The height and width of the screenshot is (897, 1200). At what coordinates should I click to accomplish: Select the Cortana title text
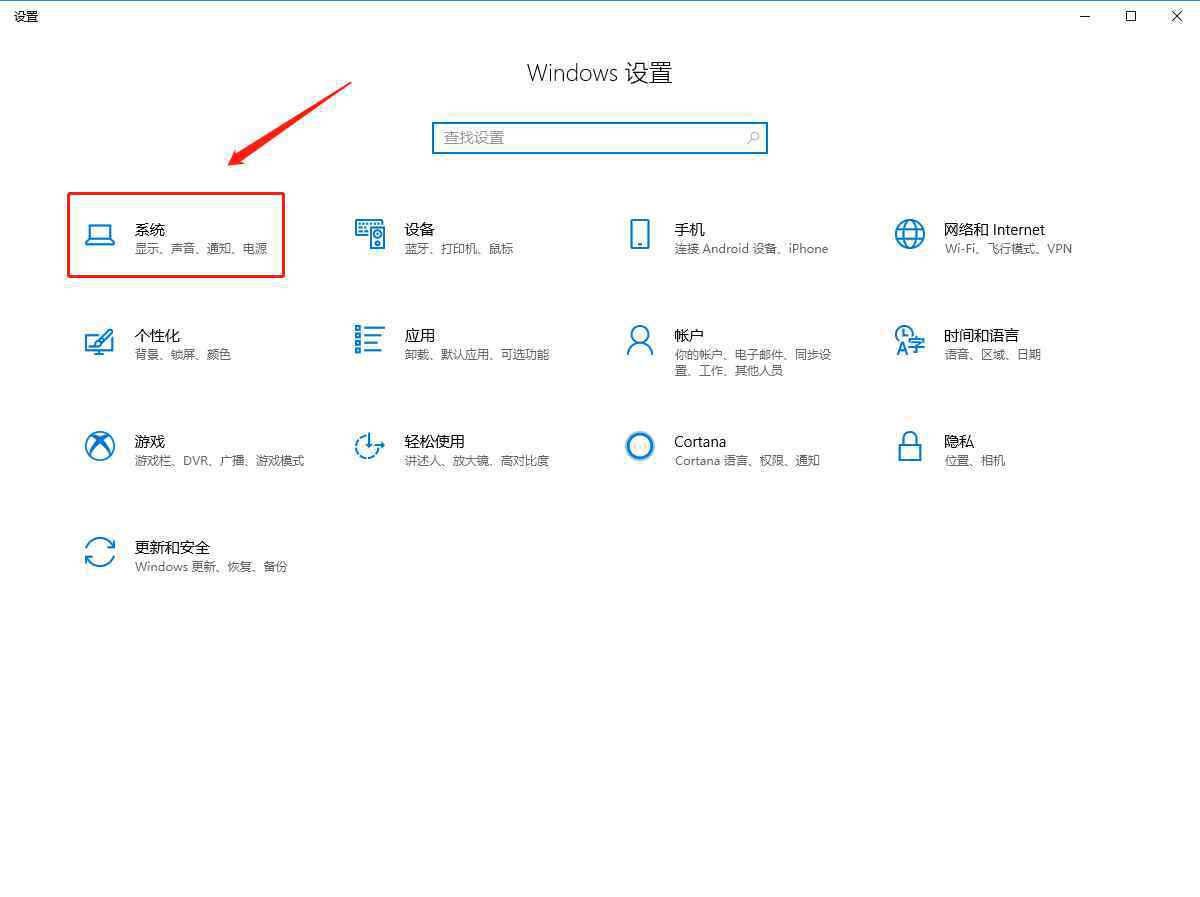click(x=700, y=442)
